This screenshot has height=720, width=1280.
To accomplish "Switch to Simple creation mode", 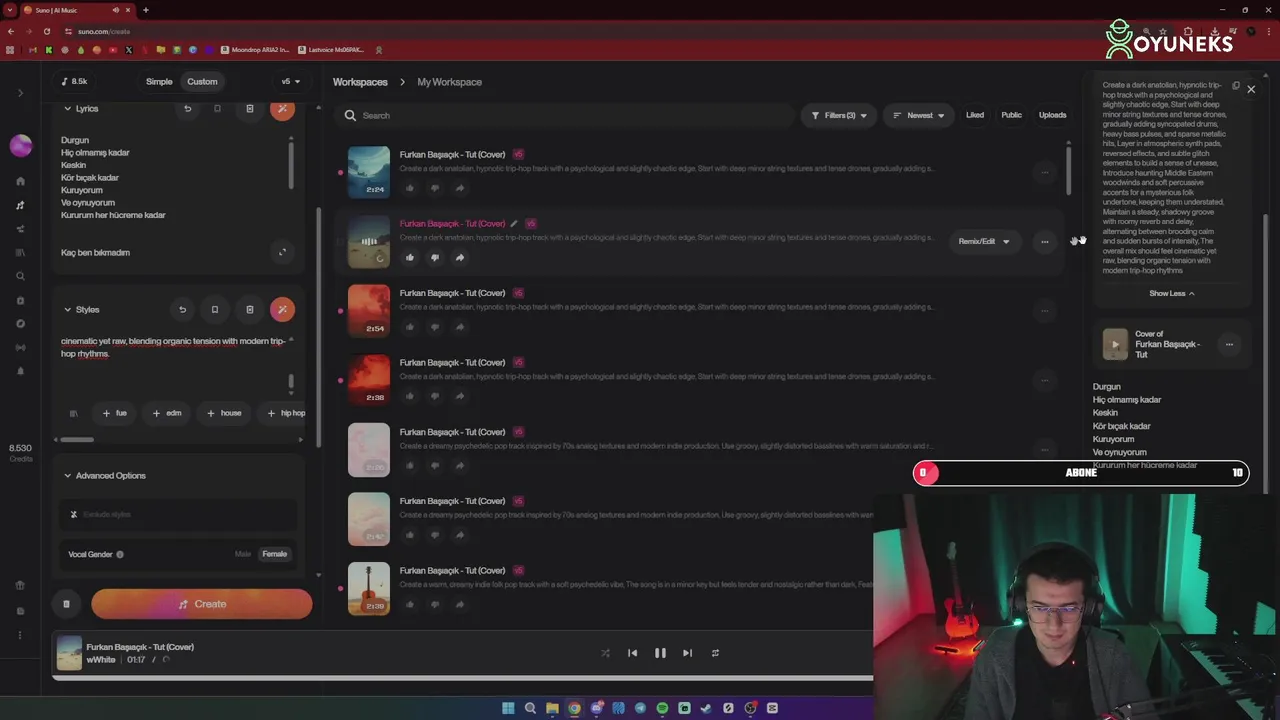I will point(159,82).
